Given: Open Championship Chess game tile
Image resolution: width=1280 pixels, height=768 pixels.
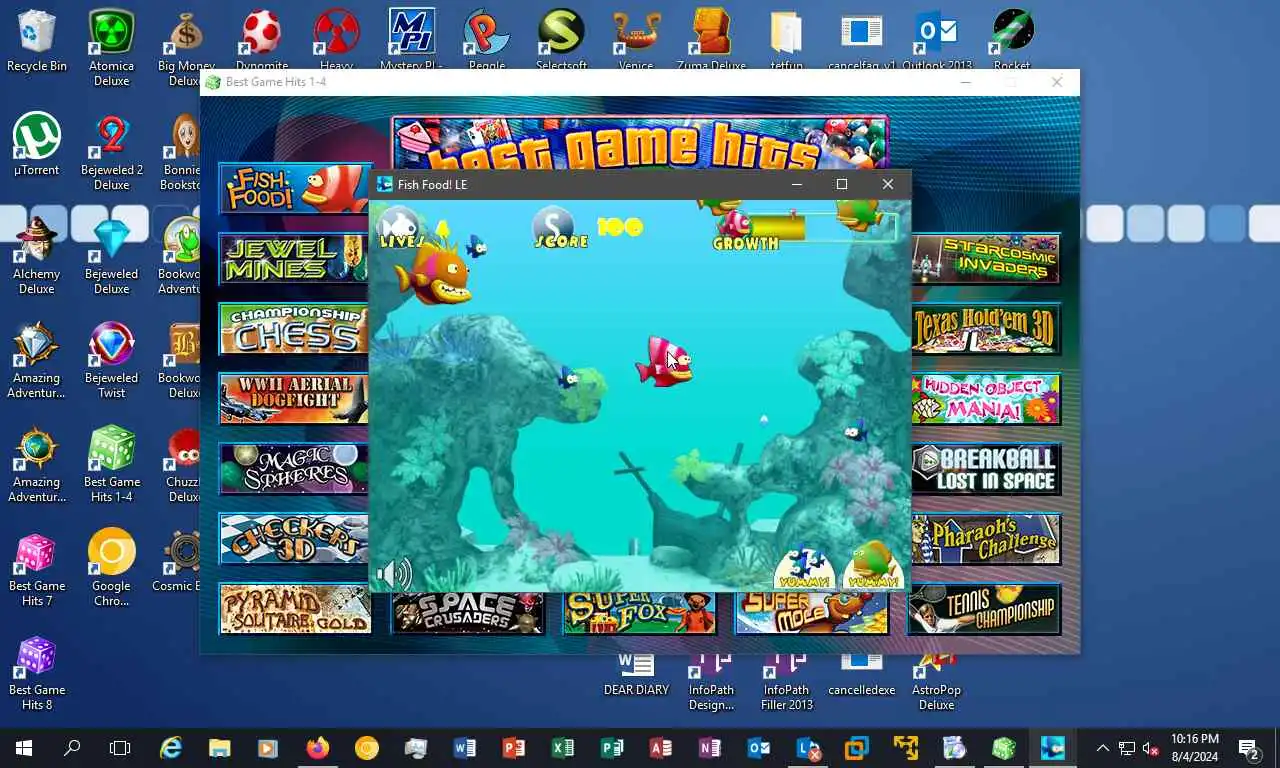Looking at the screenshot, I should (x=294, y=329).
